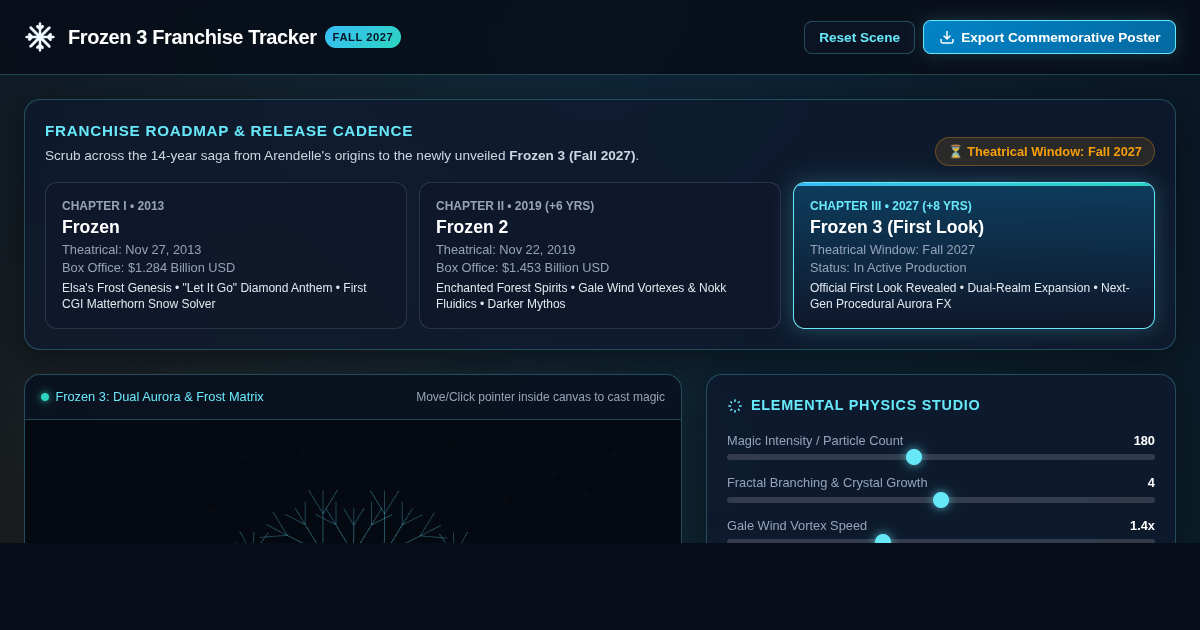This screenshot has height=630, width=1200.
Task: Click 'Magic Intensity / Particle Count' label
Action: coord(815,441)
